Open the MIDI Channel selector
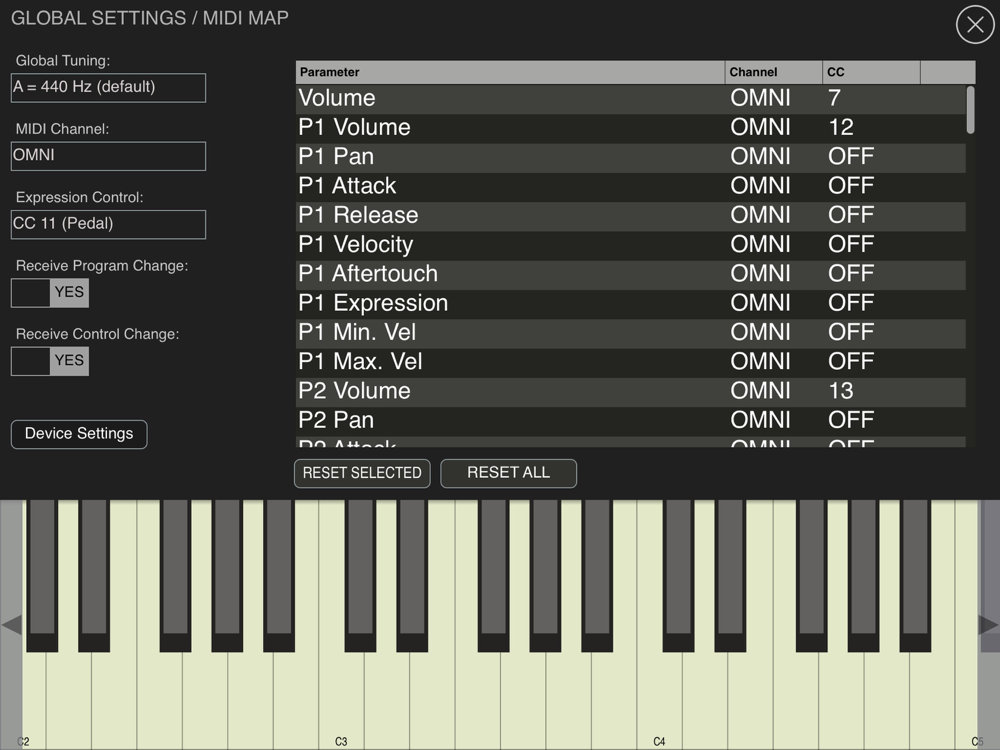Viewport: 1000px width, 750px height. 108,156
